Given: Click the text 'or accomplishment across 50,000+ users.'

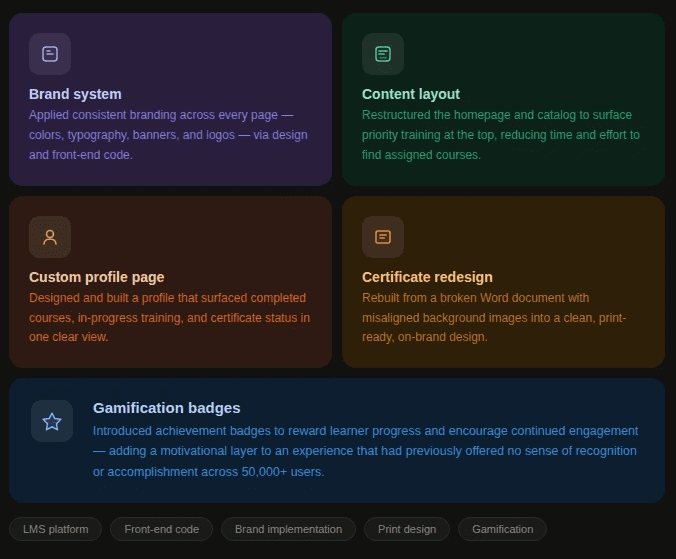Looking at the screenshot, I should 209,472.
